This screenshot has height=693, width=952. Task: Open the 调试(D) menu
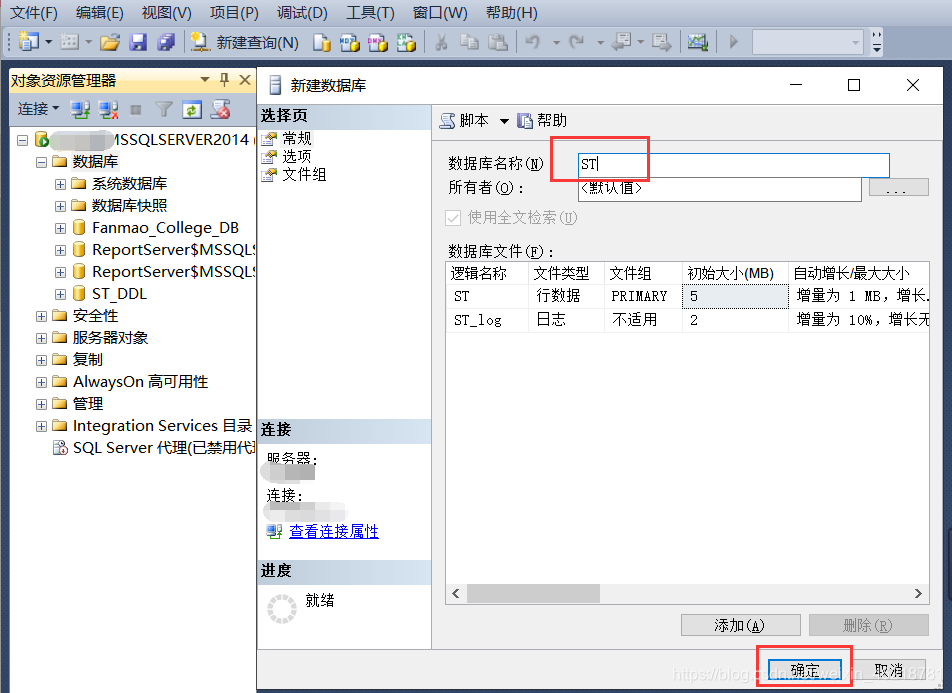[x=302, y=13]
